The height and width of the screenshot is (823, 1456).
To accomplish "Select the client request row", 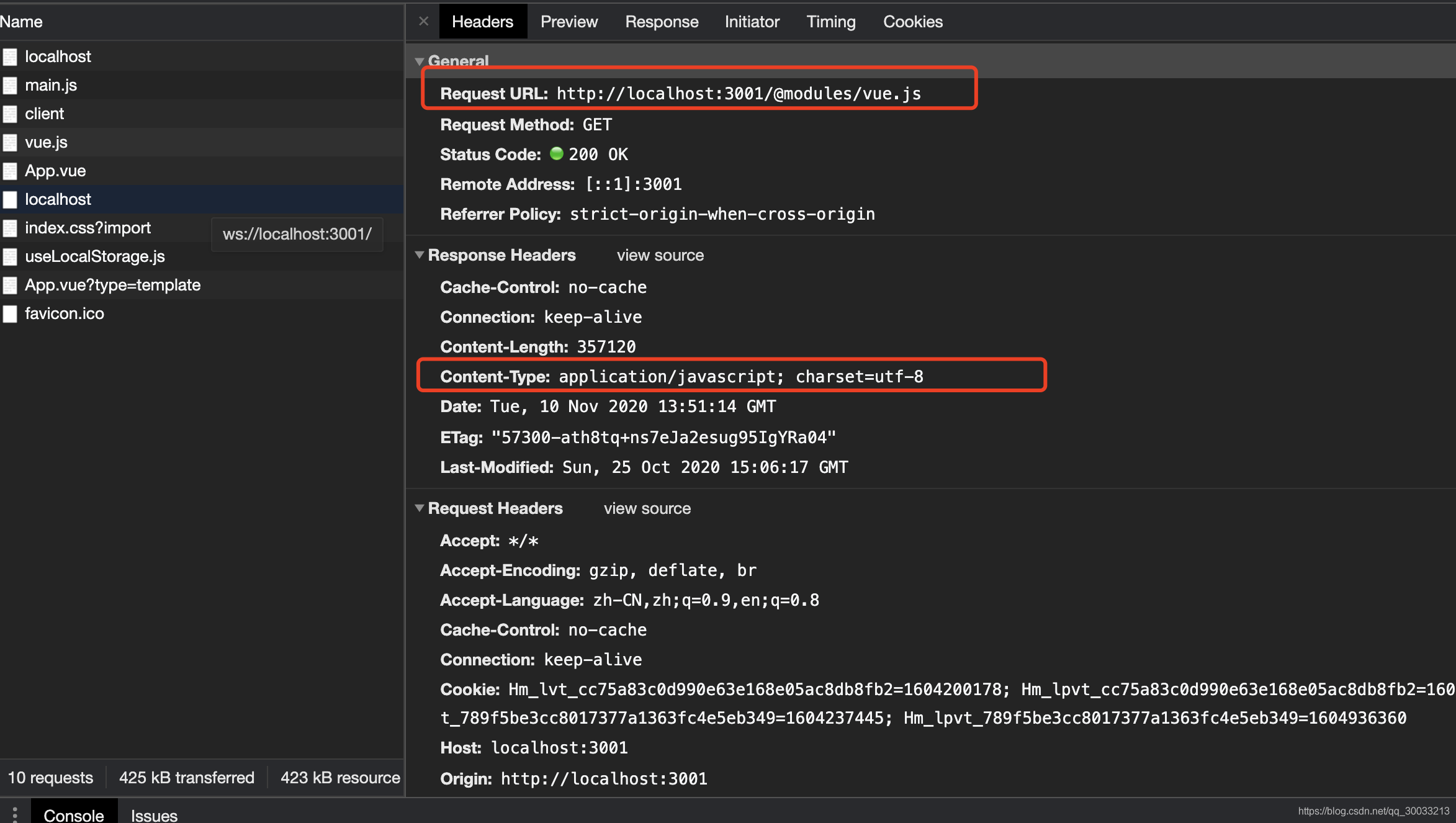I will pos(45,114).
